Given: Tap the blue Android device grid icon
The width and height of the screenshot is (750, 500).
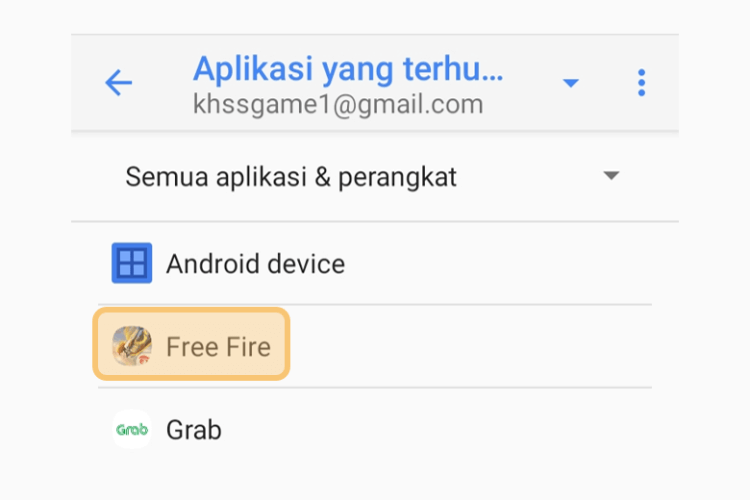Looking at the screenshot, I should [x=132, y=263].
